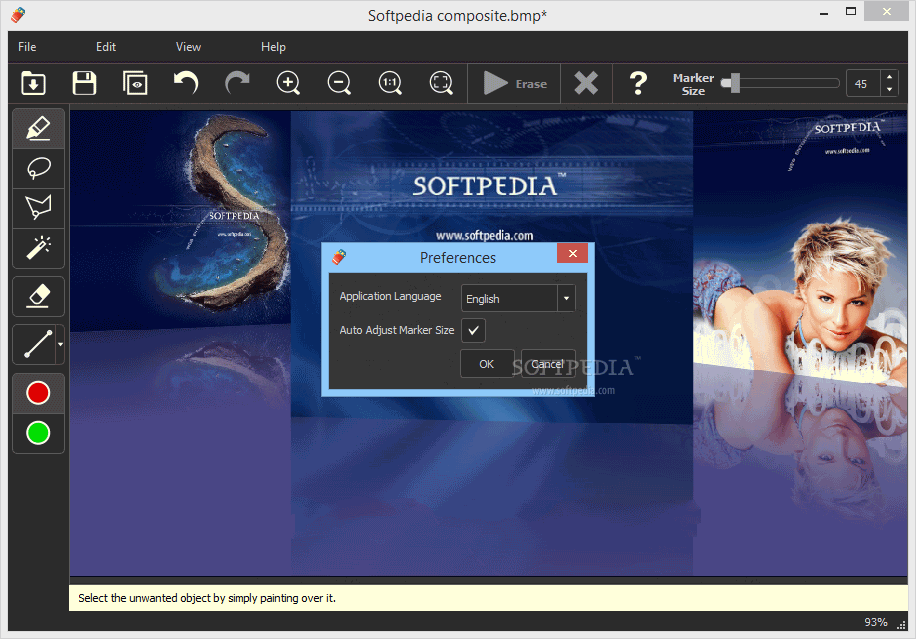Click the resize grip in the status bar corner

[x=901, y=624]
